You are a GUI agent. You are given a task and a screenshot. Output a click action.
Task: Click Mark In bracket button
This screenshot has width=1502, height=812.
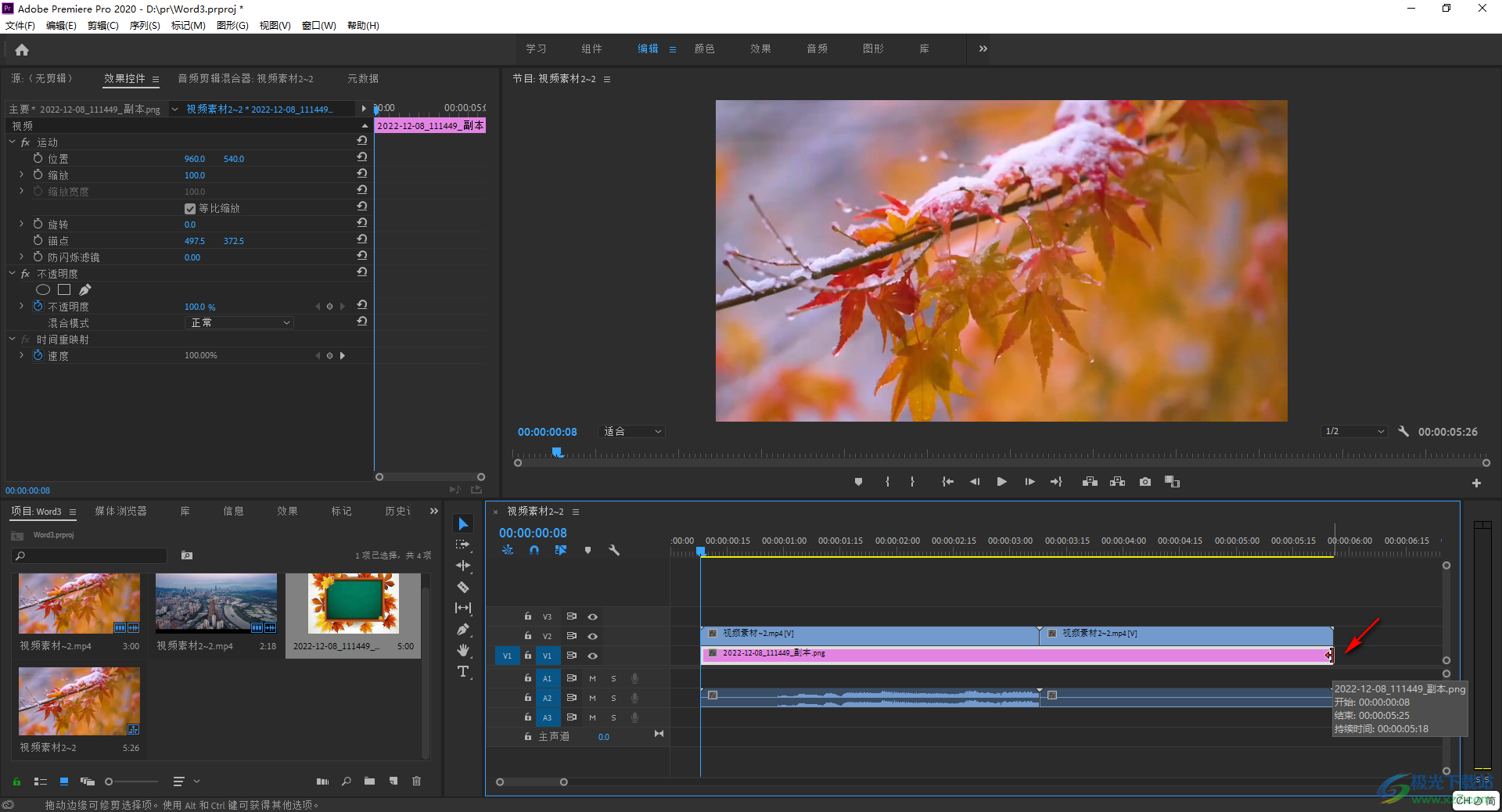pos(887,482)
